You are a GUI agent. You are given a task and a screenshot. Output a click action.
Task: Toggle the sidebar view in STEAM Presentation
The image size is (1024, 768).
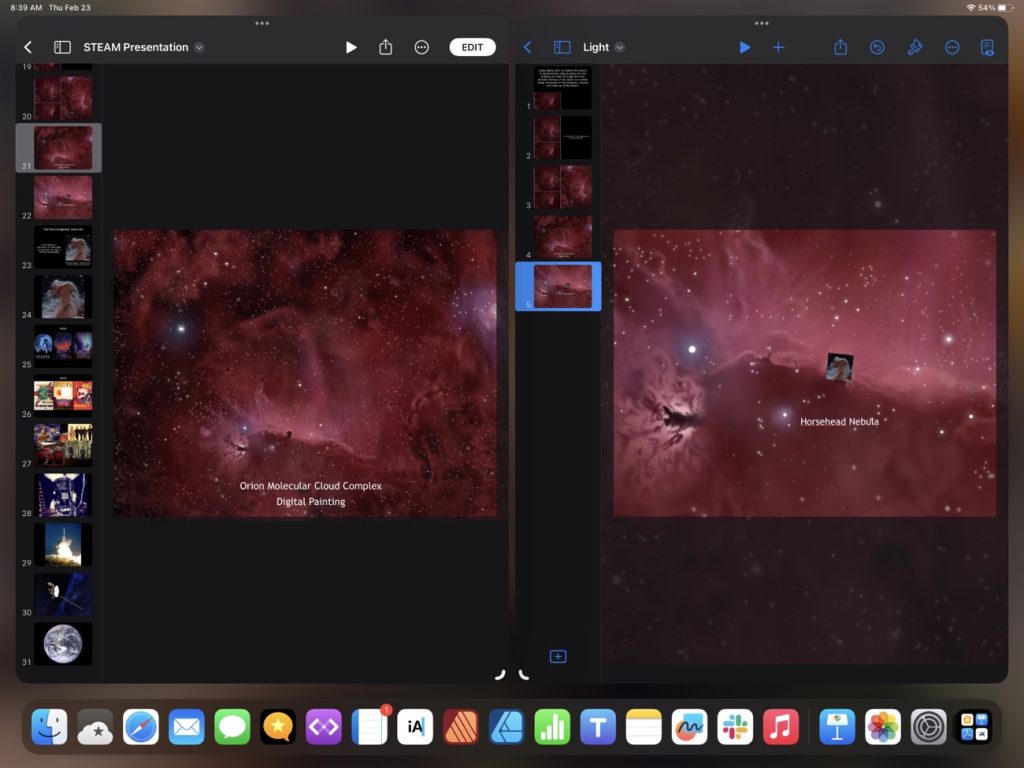pos(62,46)
